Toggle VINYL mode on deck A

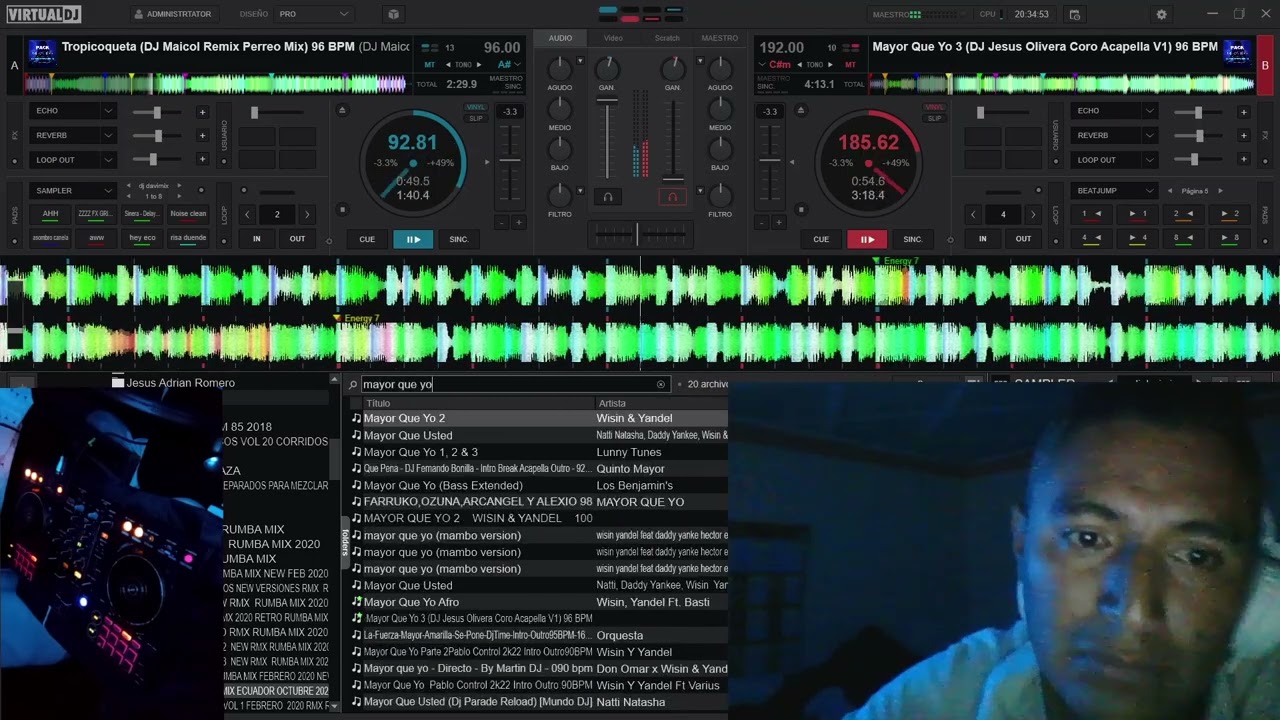coord(475,107)
